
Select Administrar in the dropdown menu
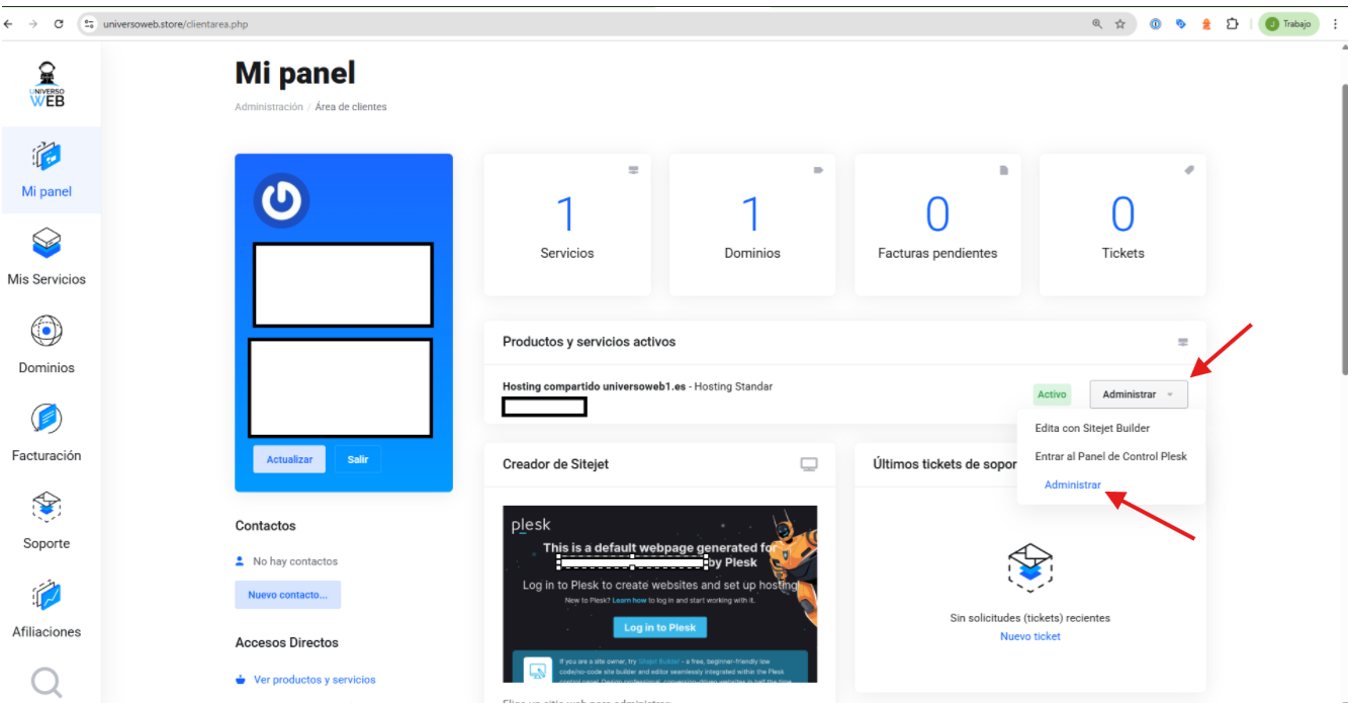(x=1072, y=485)
